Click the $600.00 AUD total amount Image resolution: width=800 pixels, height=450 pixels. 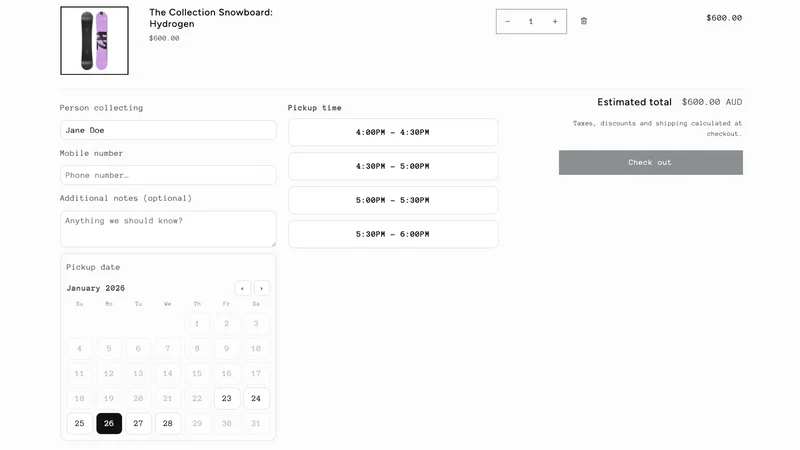coord(712,102)
